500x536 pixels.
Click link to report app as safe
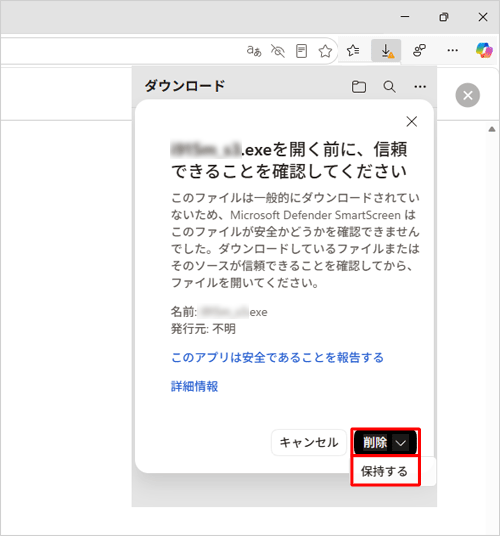[x=277, y=358]
